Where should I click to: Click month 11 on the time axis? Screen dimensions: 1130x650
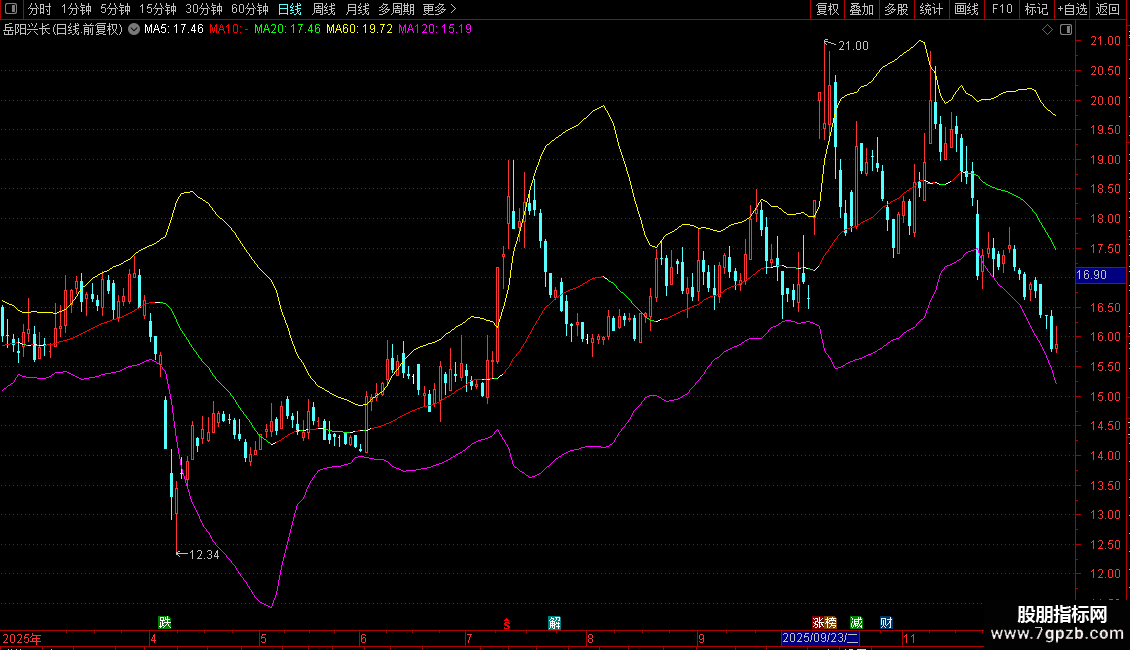coord(909,639)
